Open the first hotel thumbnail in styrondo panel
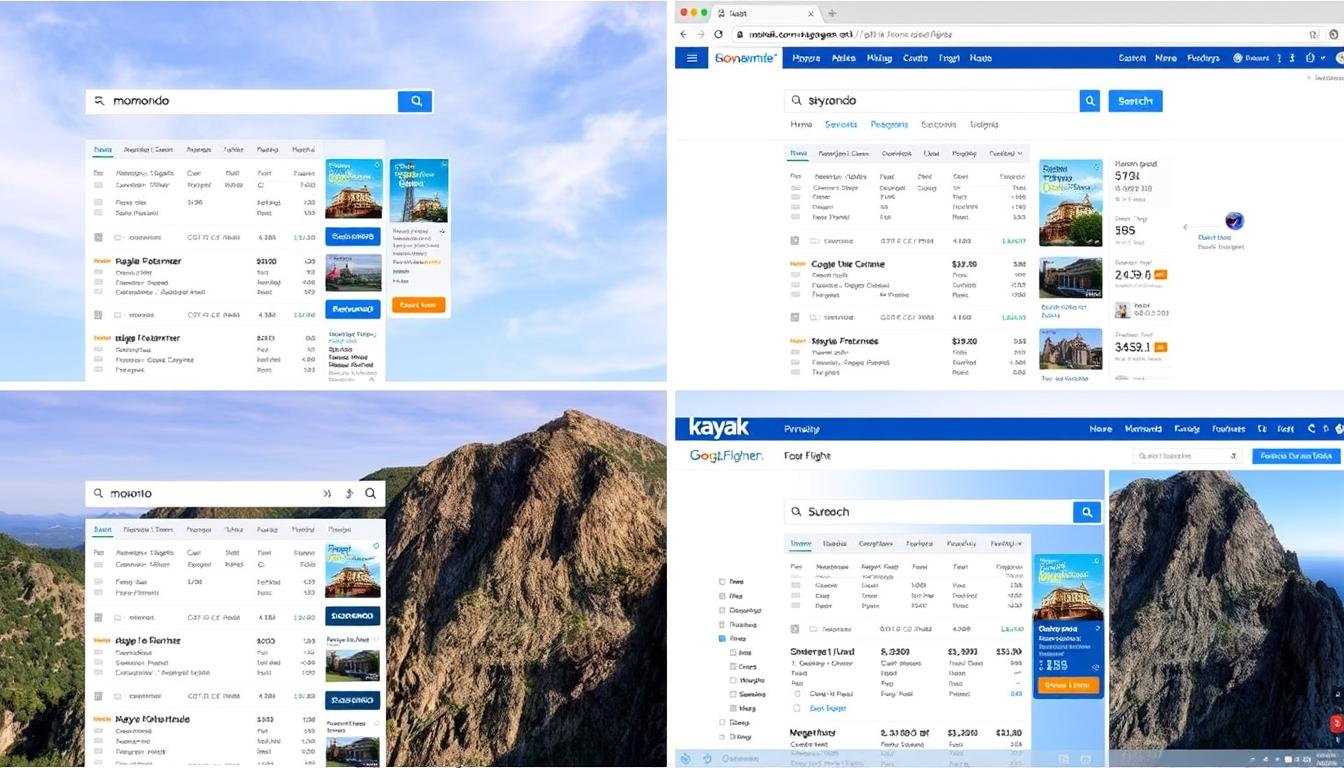Screen dimensions: 1344x768 pyautogui.click(x=1070, y=203)
